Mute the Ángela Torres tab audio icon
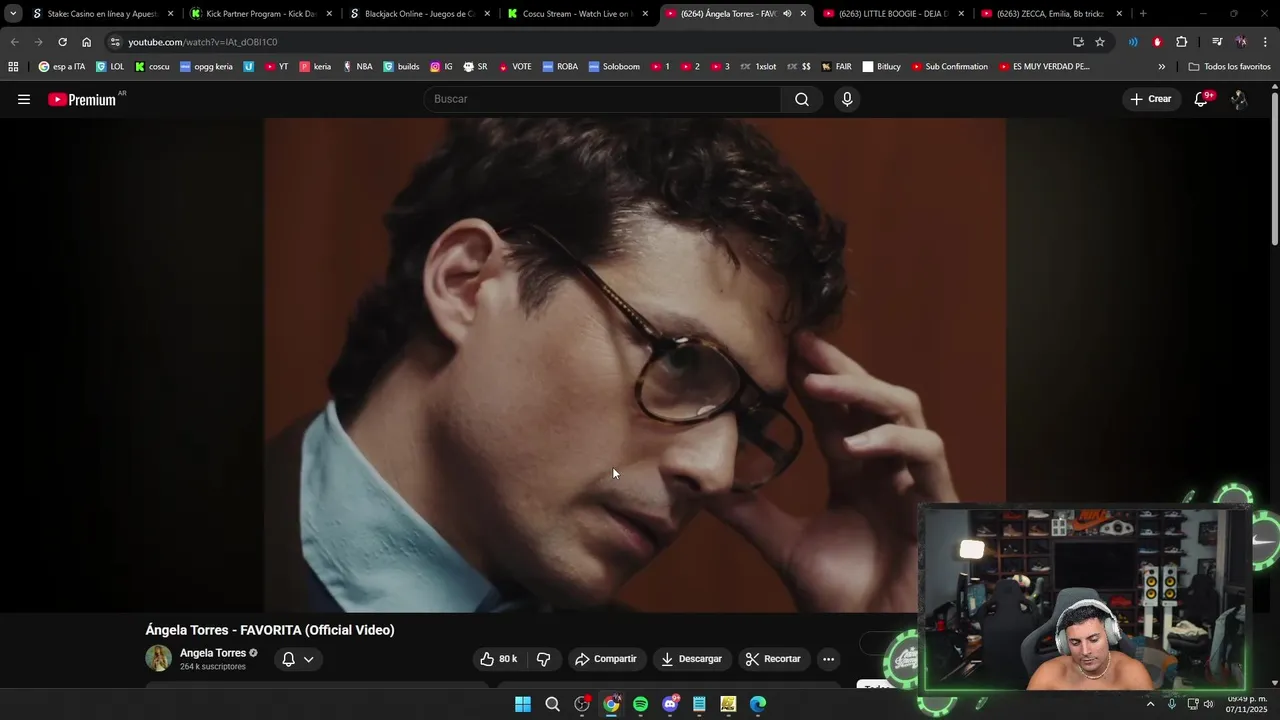 [x=787, y=14]
